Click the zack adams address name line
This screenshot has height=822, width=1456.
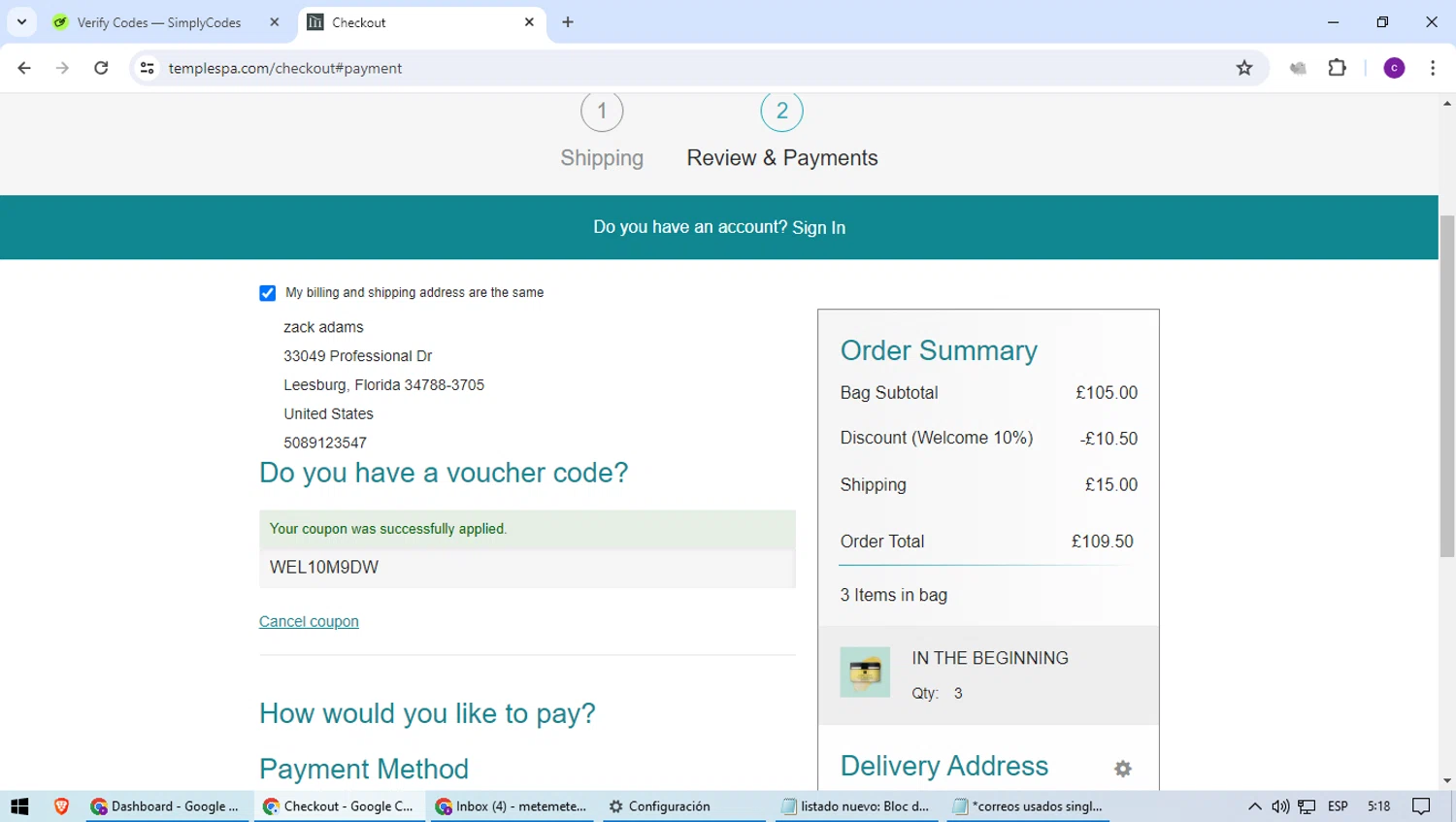pos(323,327)
